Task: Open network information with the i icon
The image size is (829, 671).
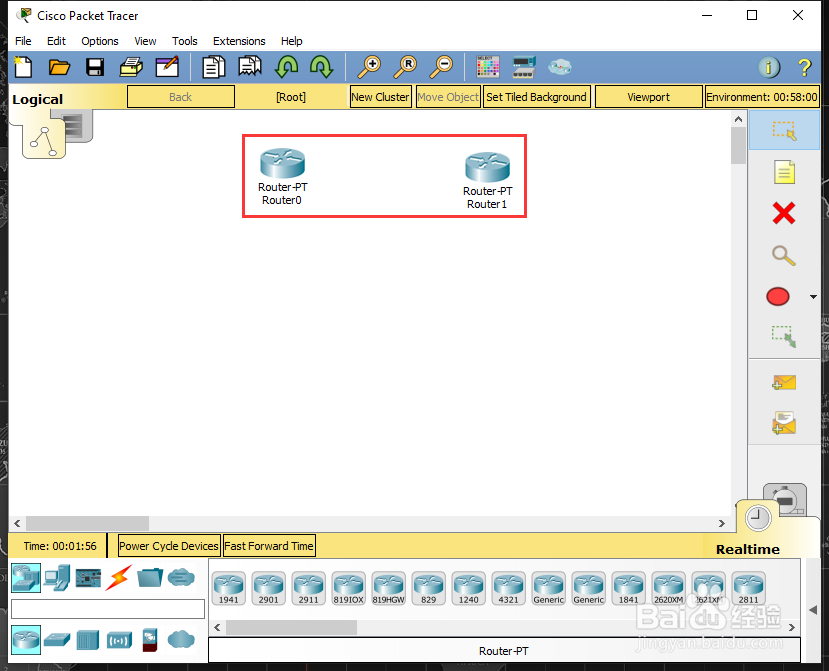Action: point(769,68)
